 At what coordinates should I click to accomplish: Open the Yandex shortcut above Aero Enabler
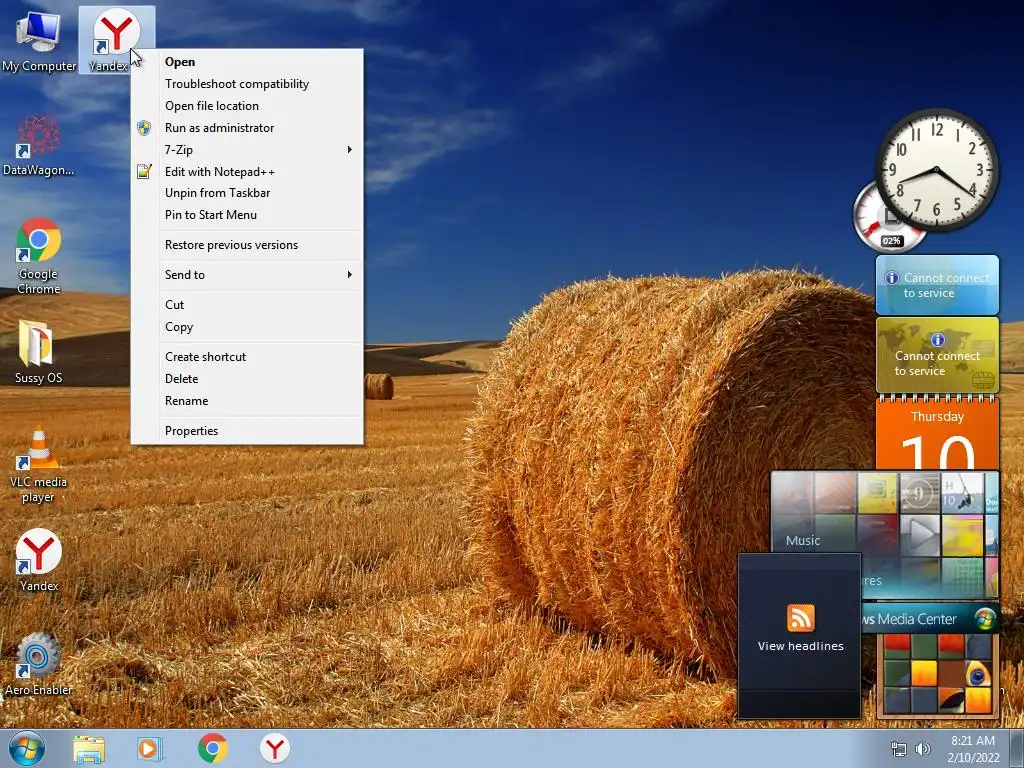(x=39, y=560)
